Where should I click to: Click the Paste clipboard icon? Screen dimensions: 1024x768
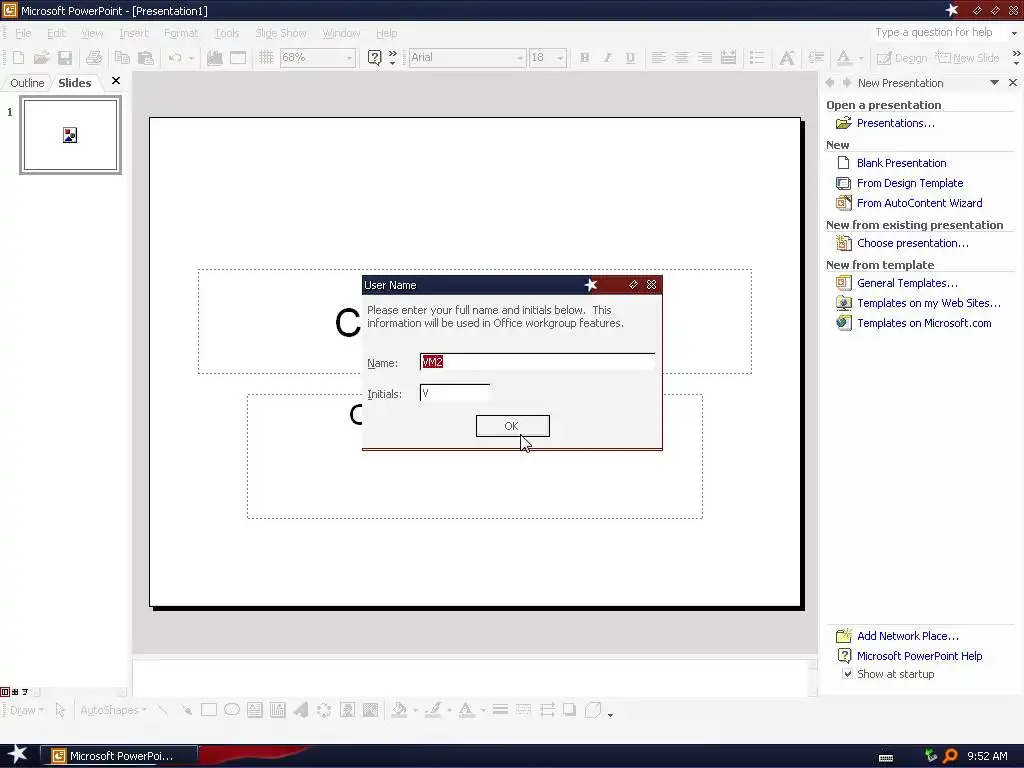click(x=146, y=57)
